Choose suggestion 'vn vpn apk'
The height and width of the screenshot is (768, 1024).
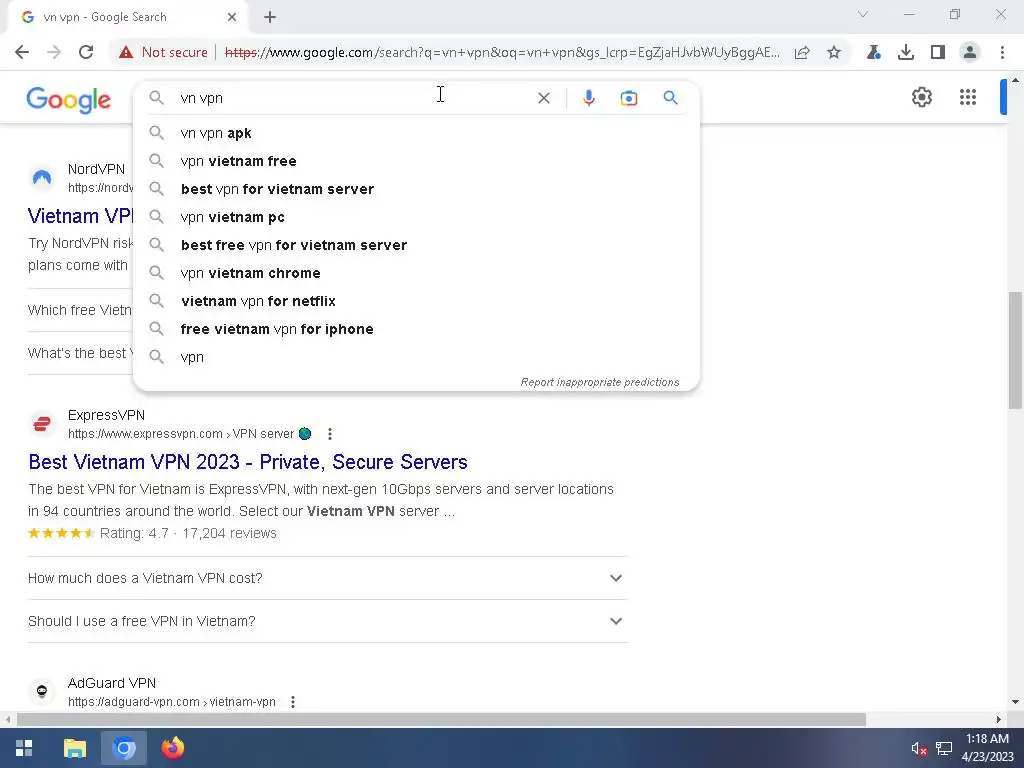coord(416,133)
